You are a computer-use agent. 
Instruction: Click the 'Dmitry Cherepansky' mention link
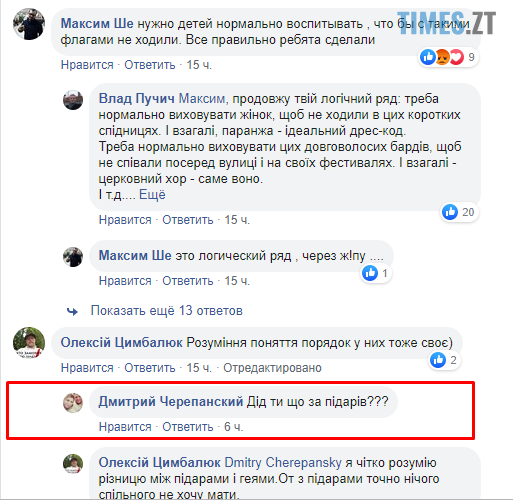click(x=283, y=463)
